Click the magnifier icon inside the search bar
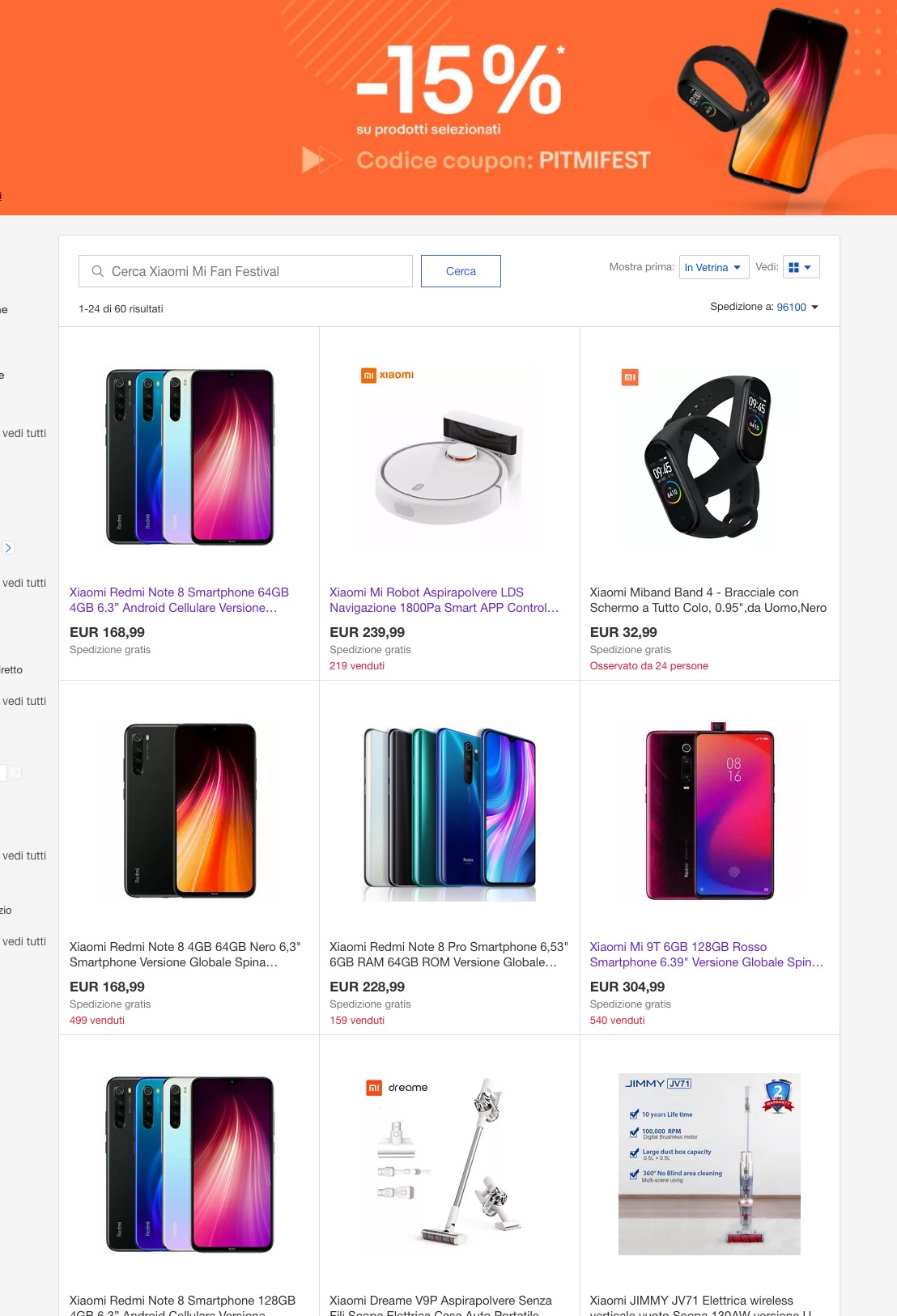The image size is (897, 1316). click(97, 271)
